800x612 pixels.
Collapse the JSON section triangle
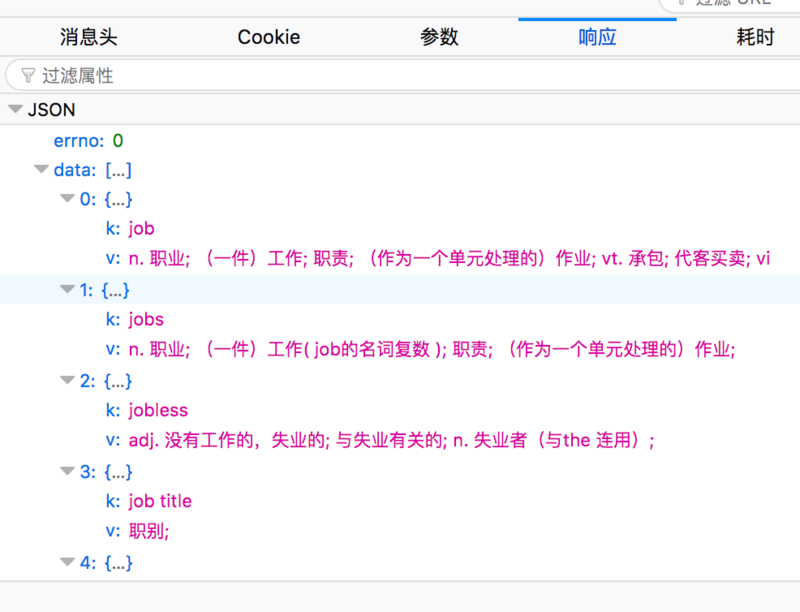point(16,109)
